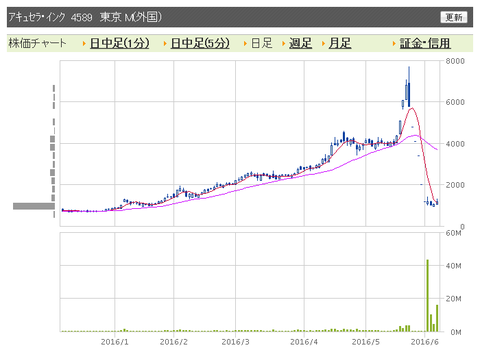The width and height of the screenshot is (480, 363).
Task: Click the 2016/6 date axis label
Action: [424, 342]
